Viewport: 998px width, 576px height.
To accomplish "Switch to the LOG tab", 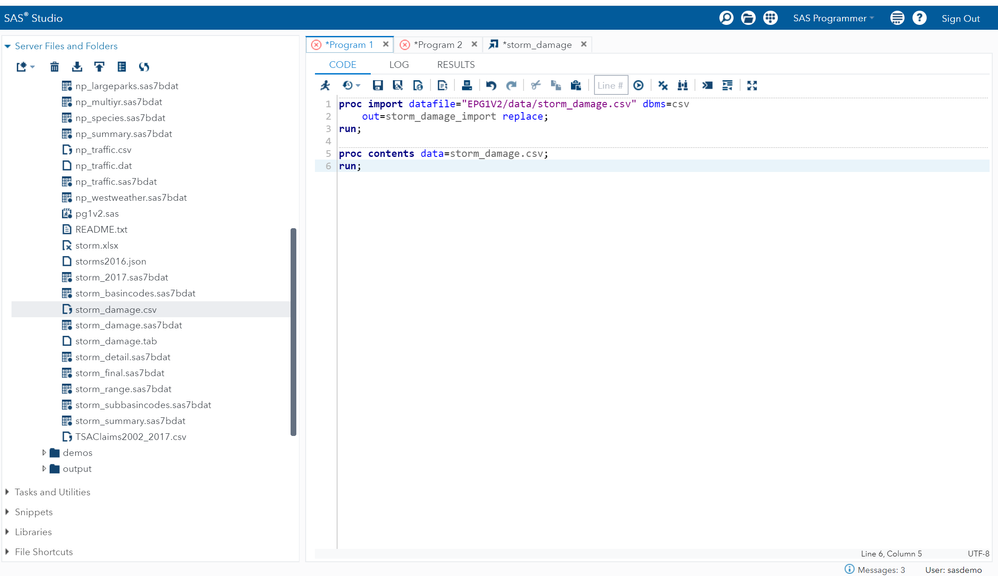I will [x=399, y=65].
